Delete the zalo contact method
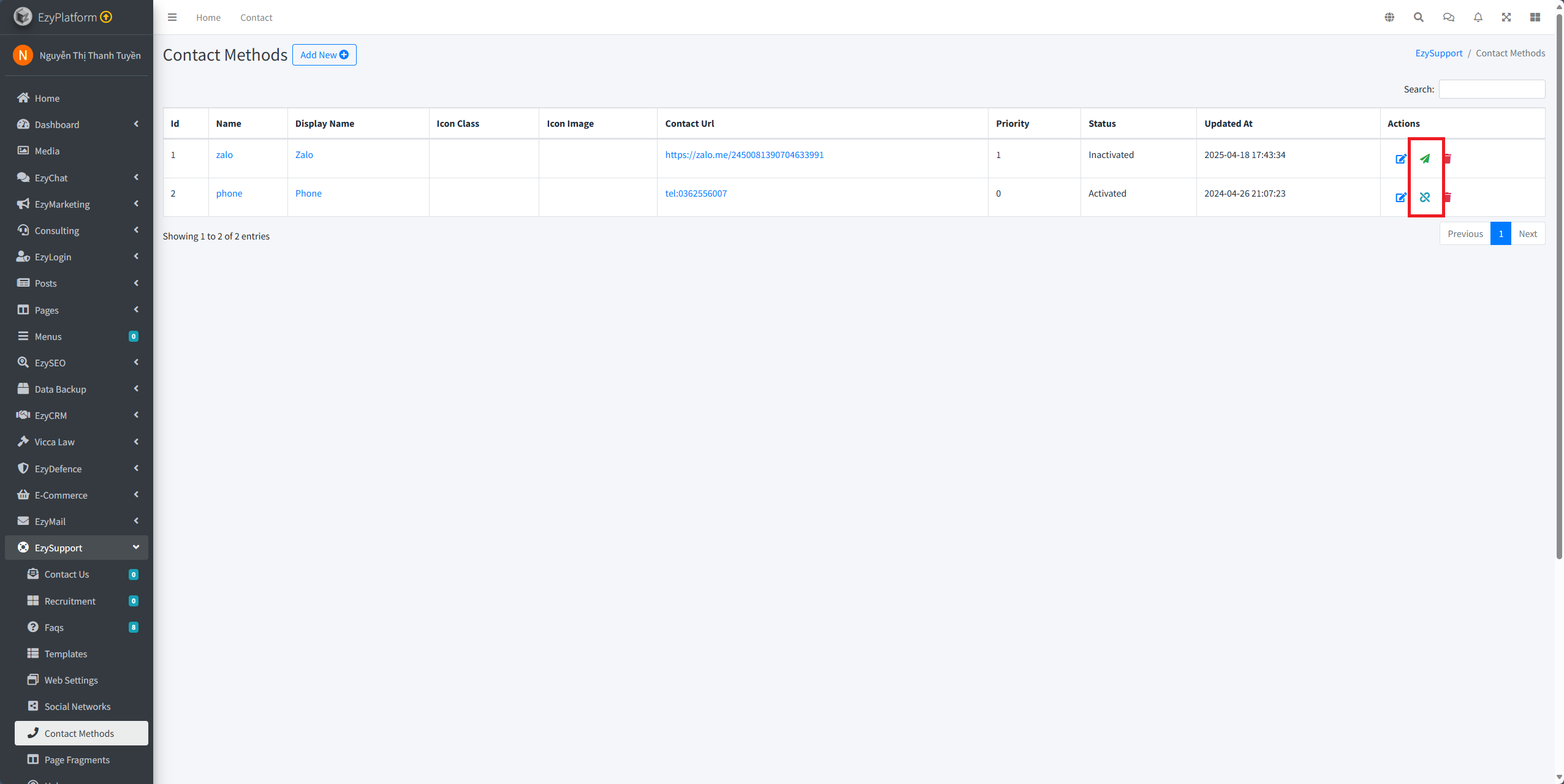The height and width of the screenshot is (784, 1564). click(1448, 159)
